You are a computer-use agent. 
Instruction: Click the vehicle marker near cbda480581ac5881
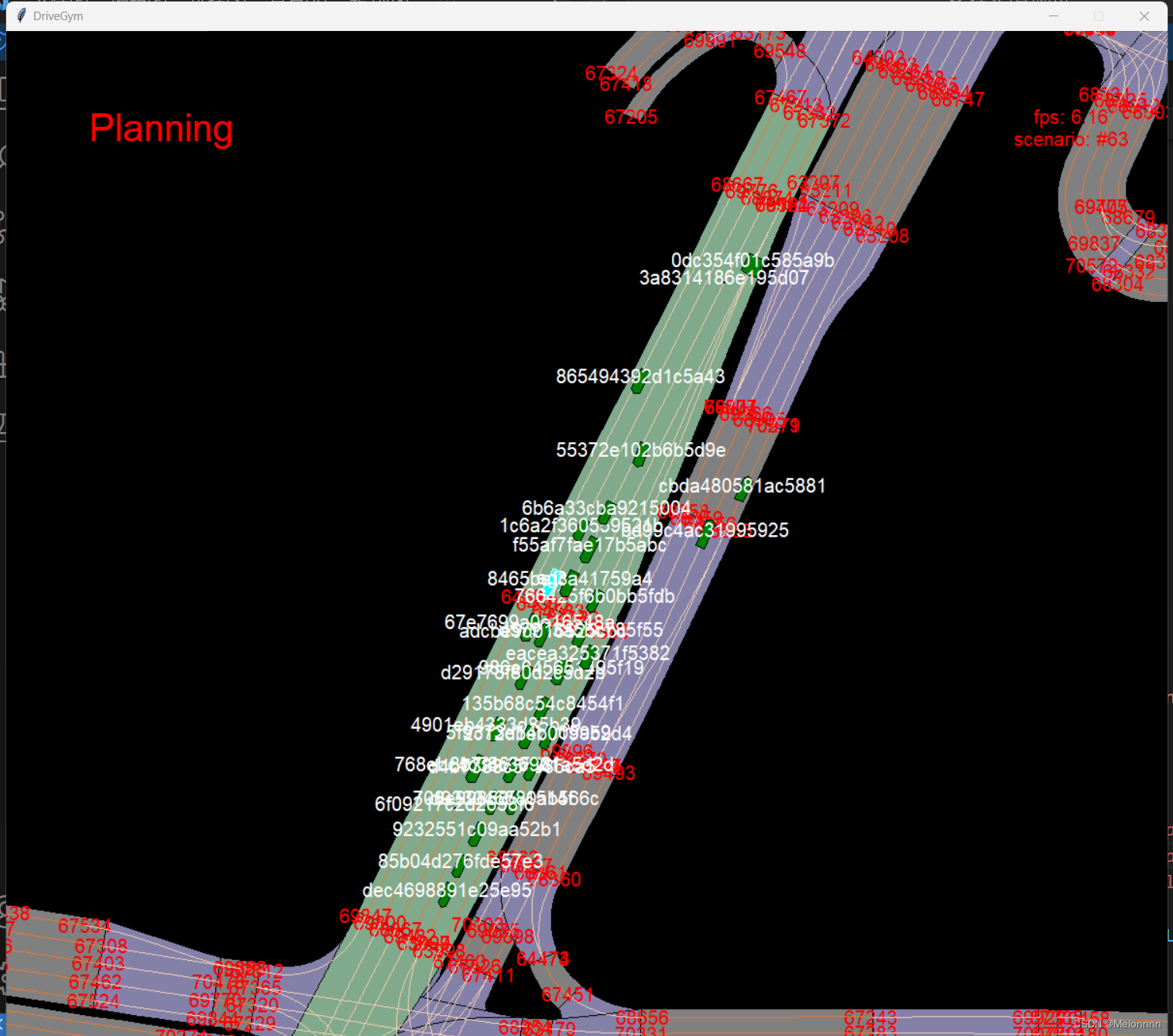tap(741, 490)
